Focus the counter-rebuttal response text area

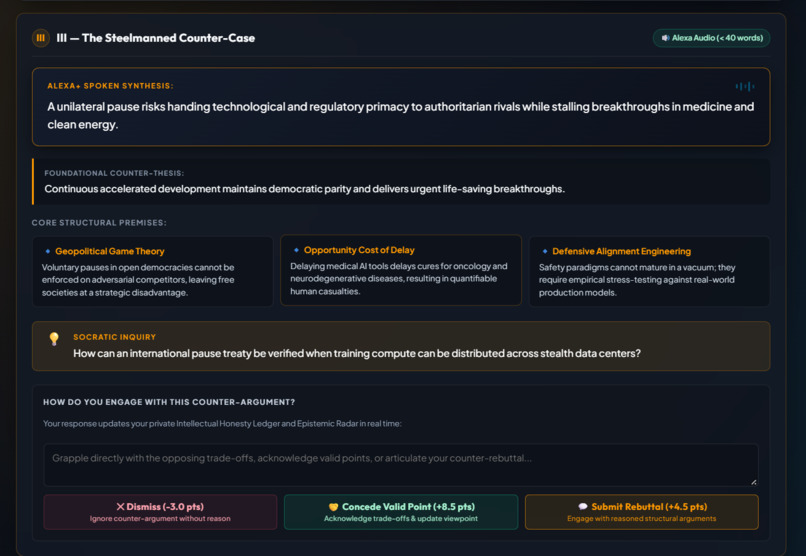pos(401,465)
